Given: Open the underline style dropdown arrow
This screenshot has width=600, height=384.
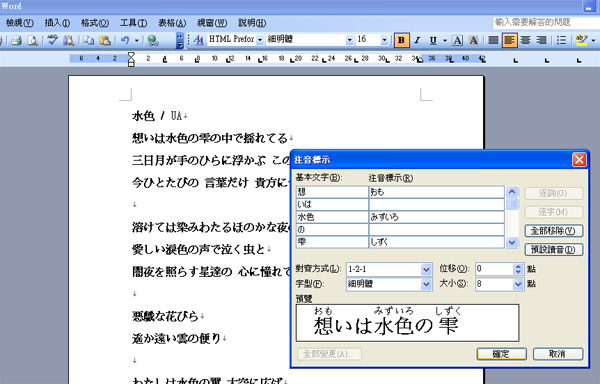Looking at the screenshot, I should coord(445,40).
